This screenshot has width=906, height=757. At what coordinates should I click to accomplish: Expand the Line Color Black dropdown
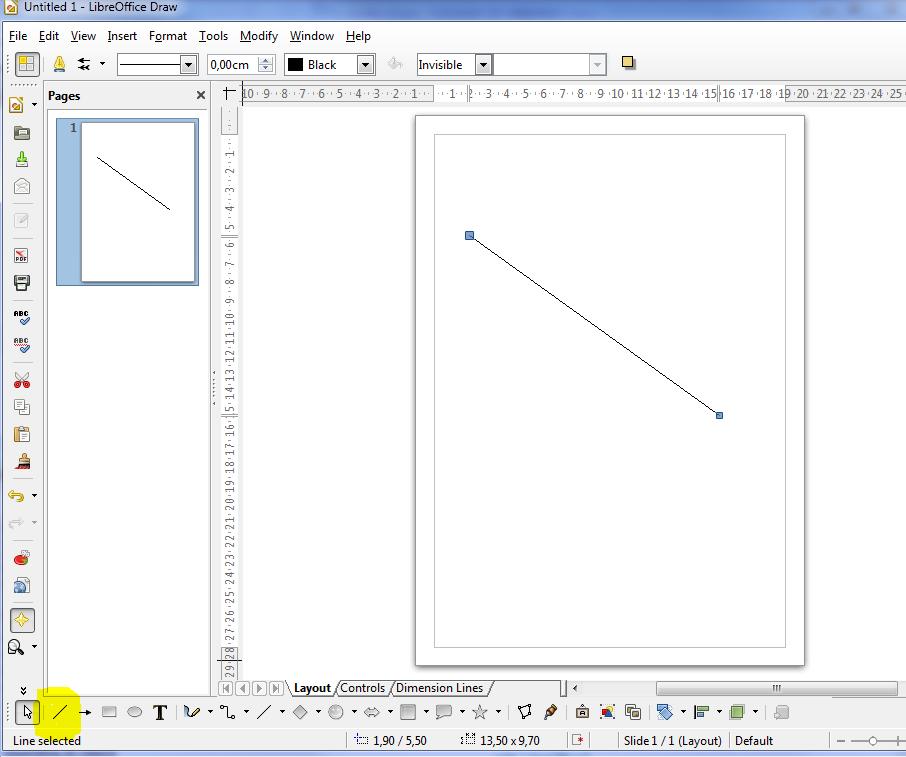coord(365,65)
